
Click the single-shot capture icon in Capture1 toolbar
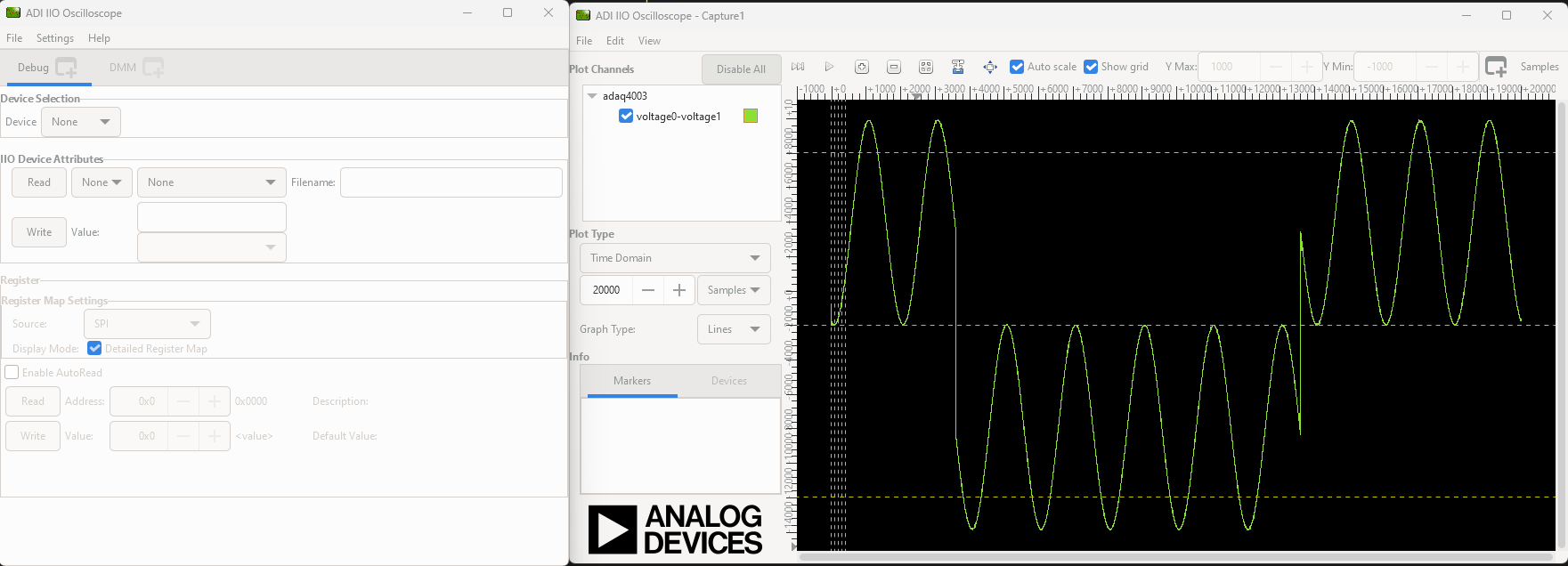coord(798,67)
